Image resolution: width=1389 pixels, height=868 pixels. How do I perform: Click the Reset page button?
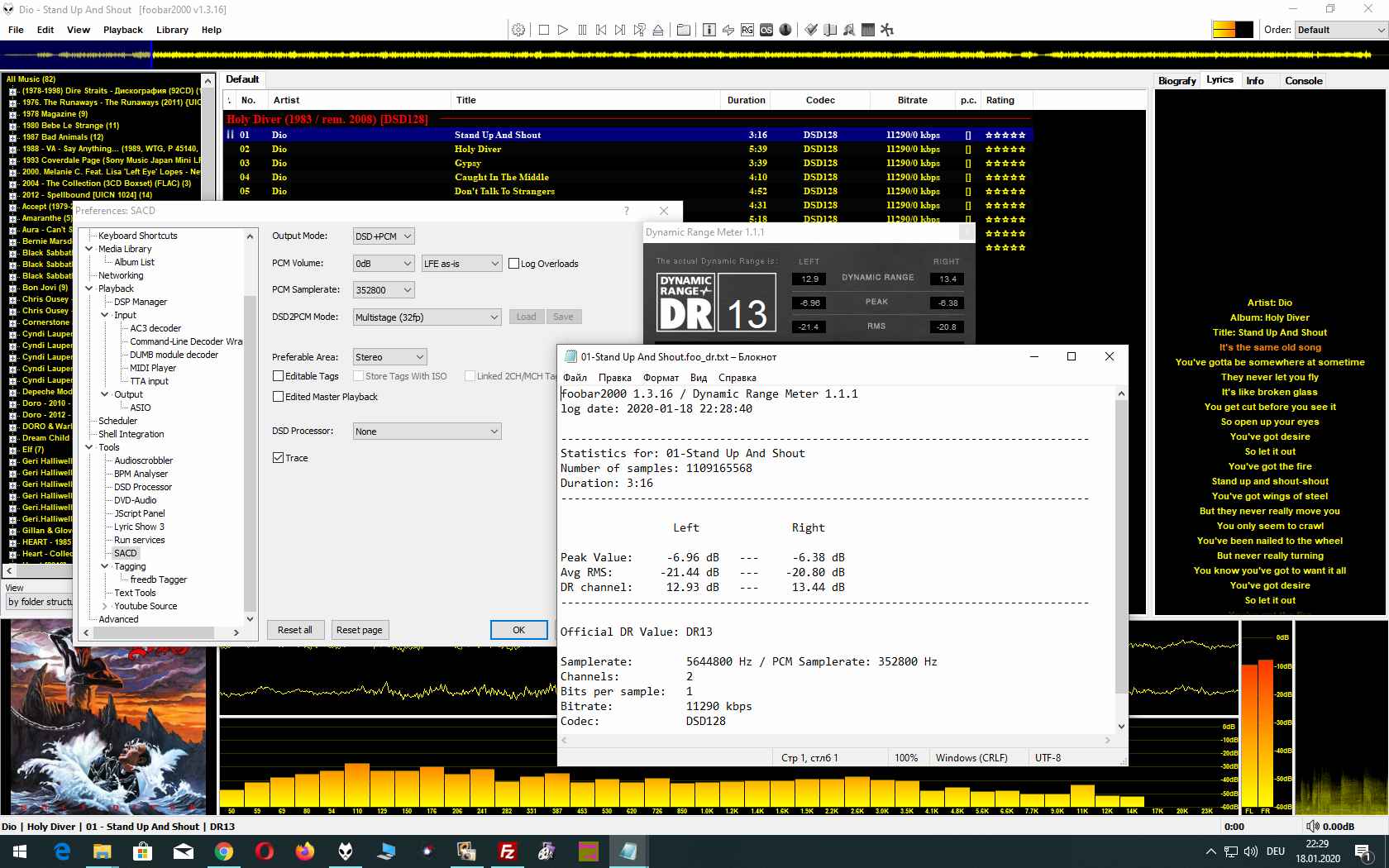(359, 630)
